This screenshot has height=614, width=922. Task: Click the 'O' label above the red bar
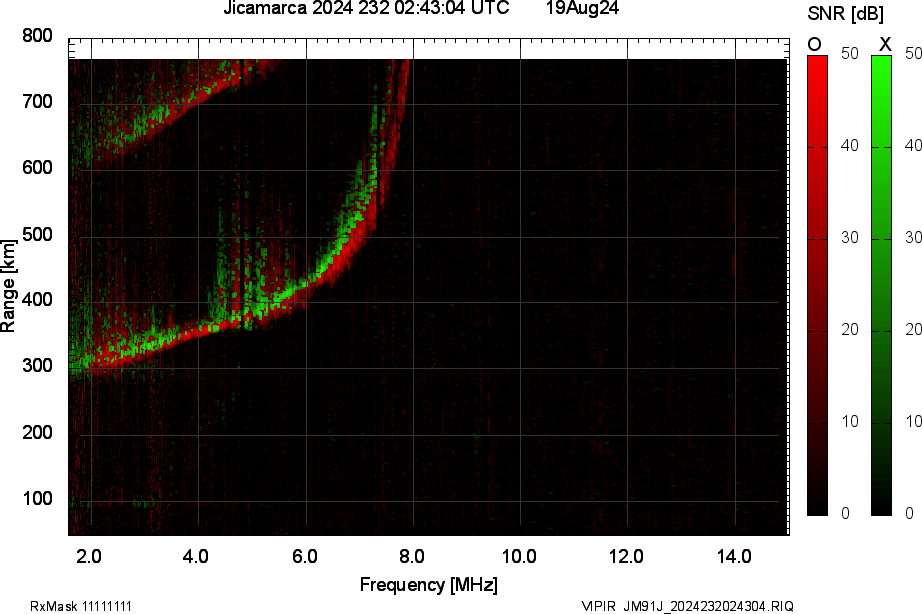(815, 44)
